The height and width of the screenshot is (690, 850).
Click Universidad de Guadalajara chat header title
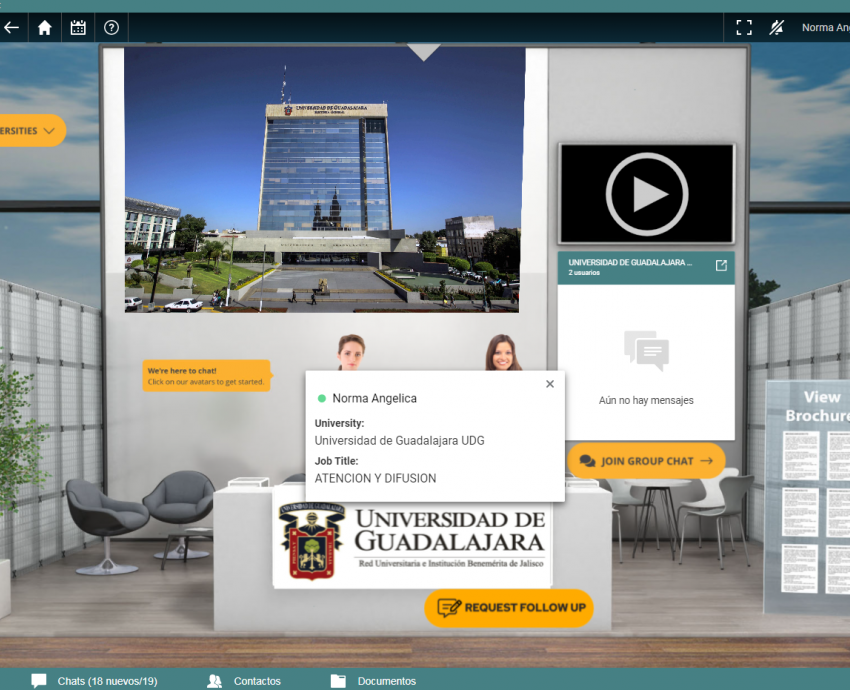click(630, 262)
